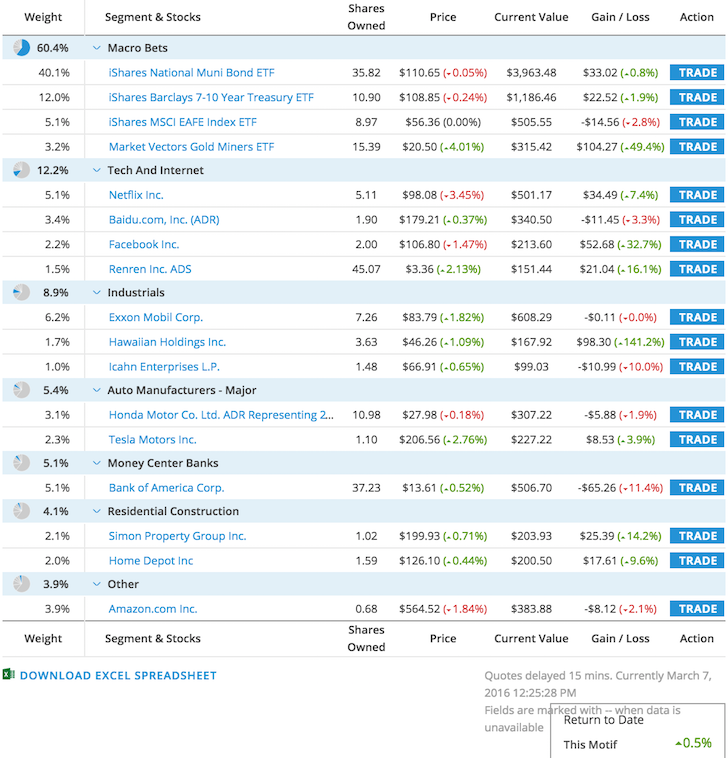
Task: Collapse the Industrials segment chevron
Action: pyautogui.click(x=97, y=292)
